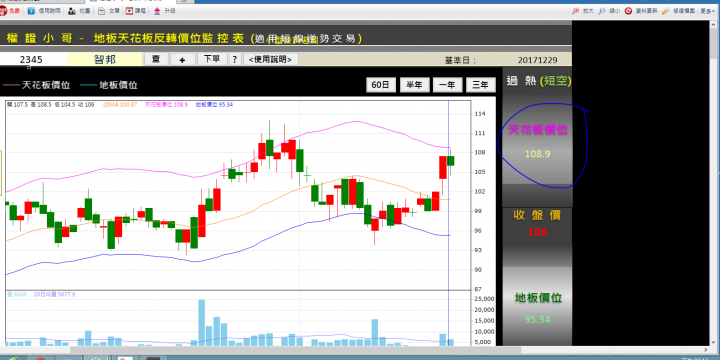The height and width of the screenshot is (360, 720).
Task: Open the 社團 community people icon
Action: [x=72, y=11]
